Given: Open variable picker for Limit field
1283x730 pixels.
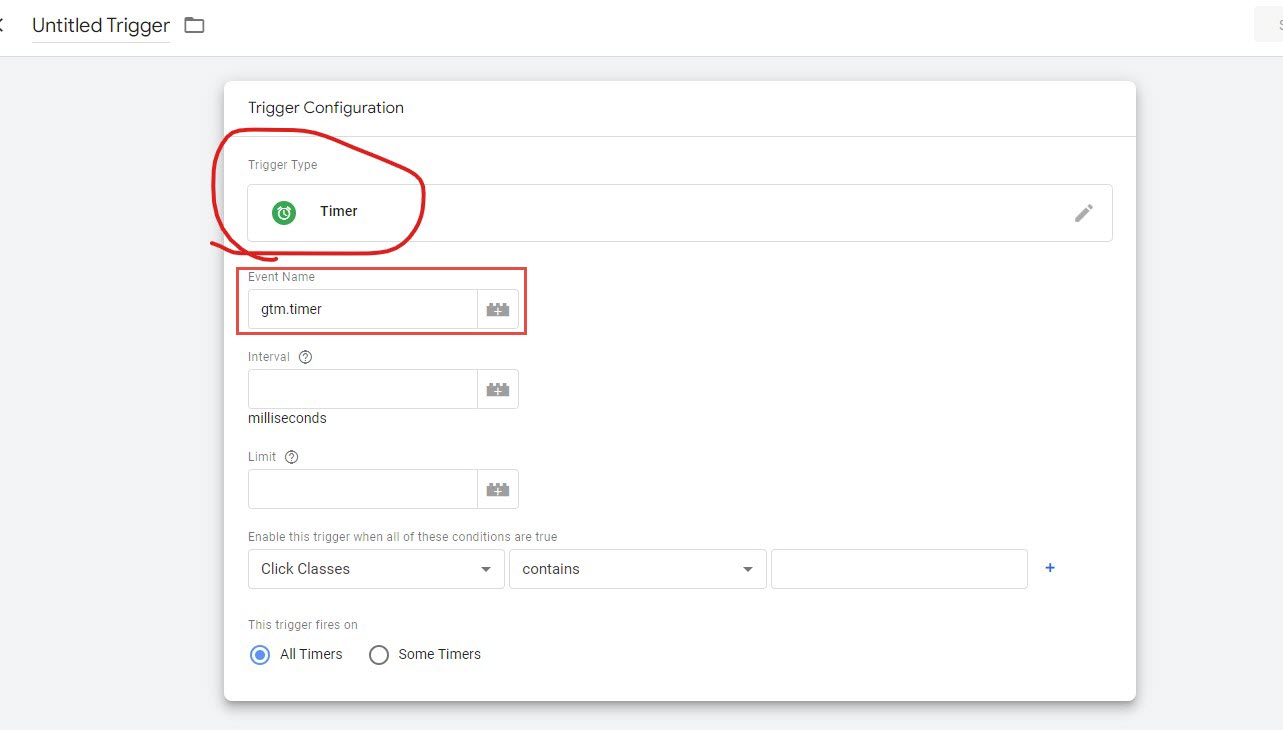Looking at the screenshot, I should click(x=497, y=490).
